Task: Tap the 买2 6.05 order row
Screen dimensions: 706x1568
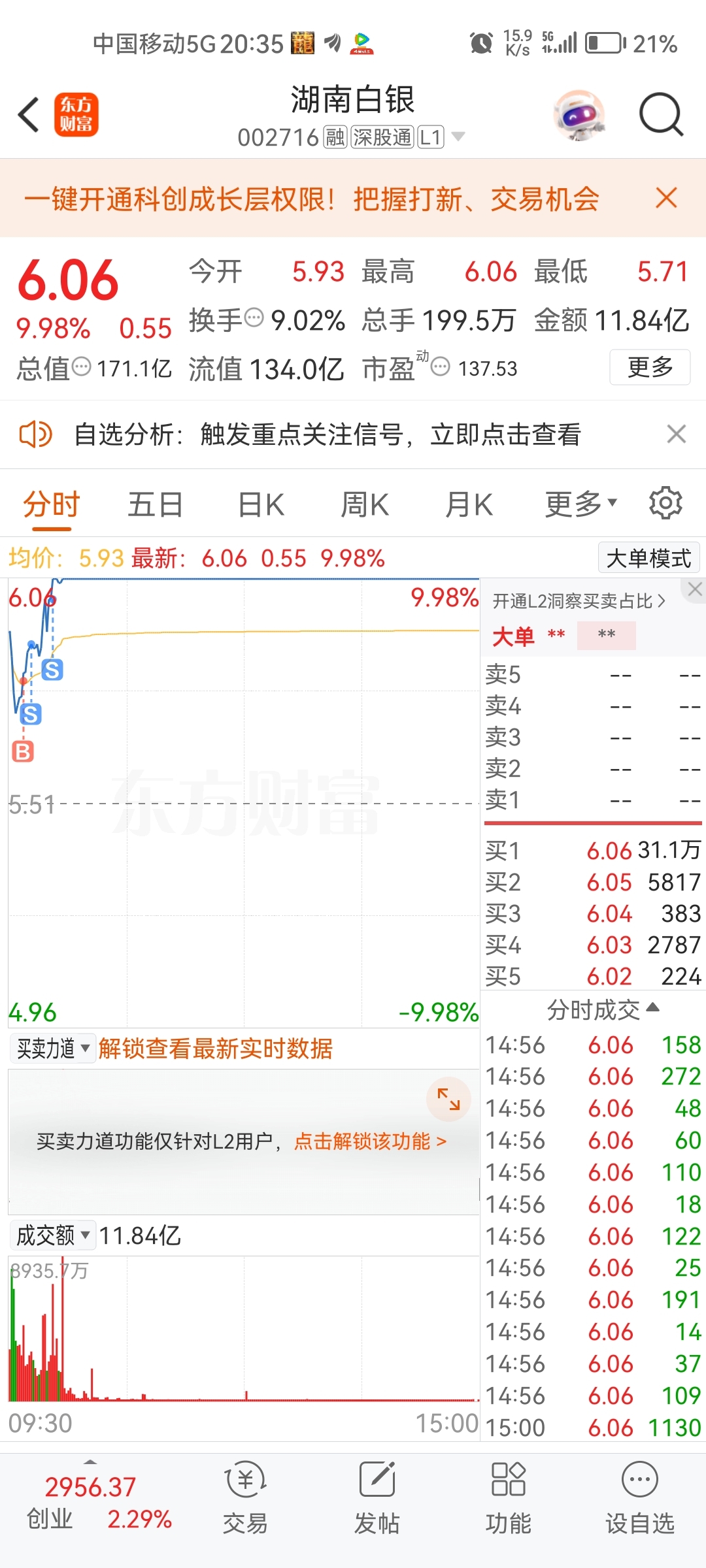Action: click(593, 882)
